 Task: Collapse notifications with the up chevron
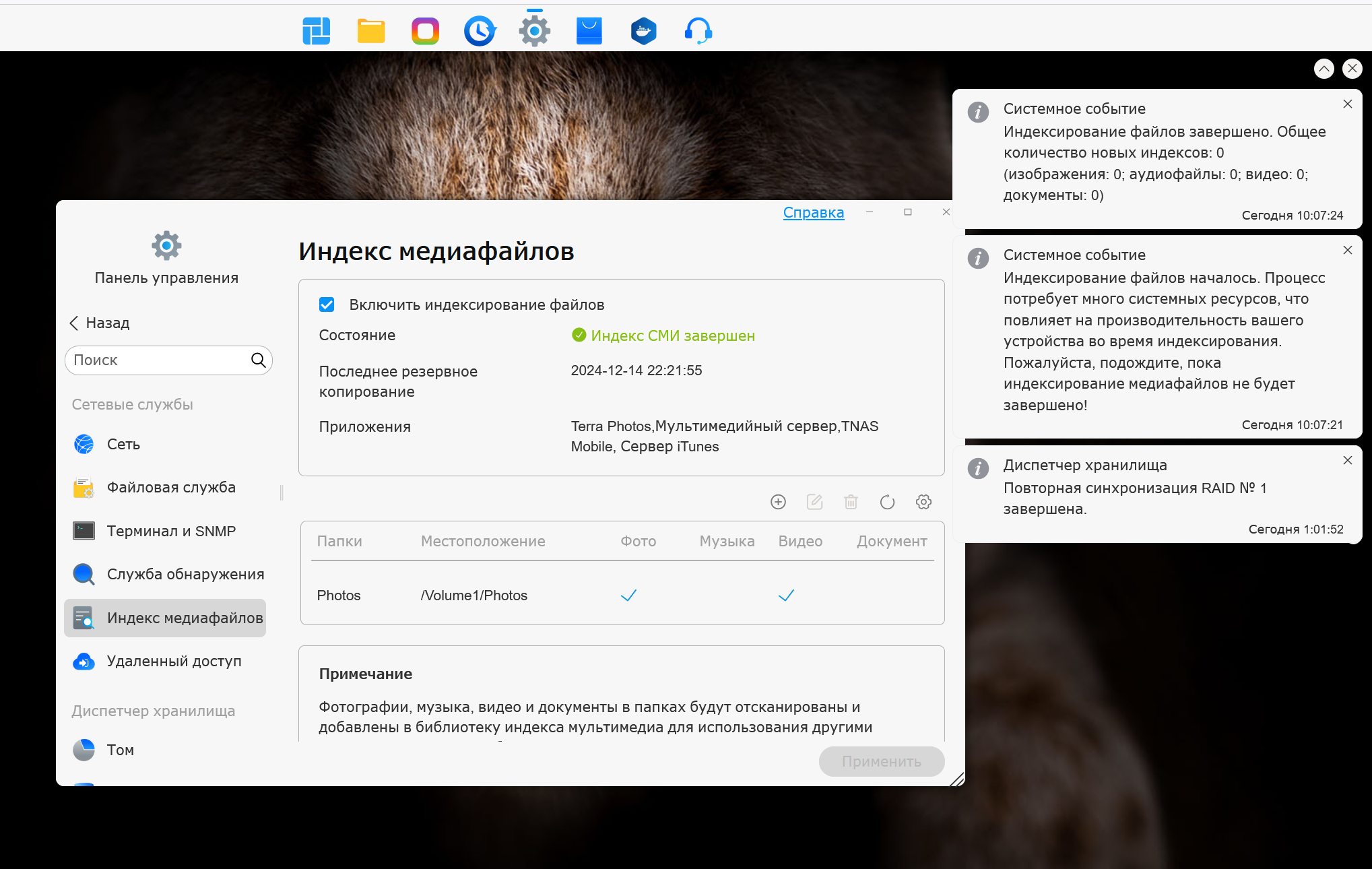[1324, 69]
